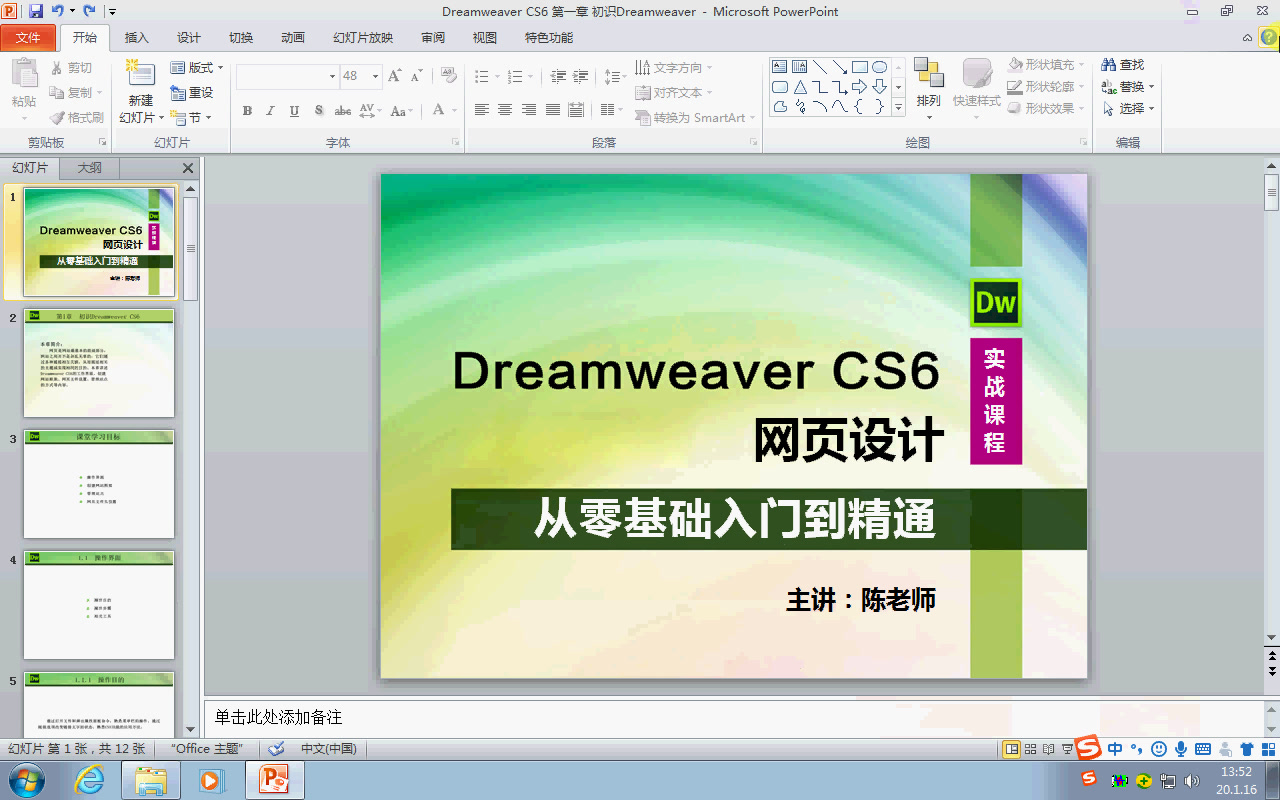1280x800 pixels.
Task: Open Internet Explorer from taskbar
Action: click(x=90, y=780)
